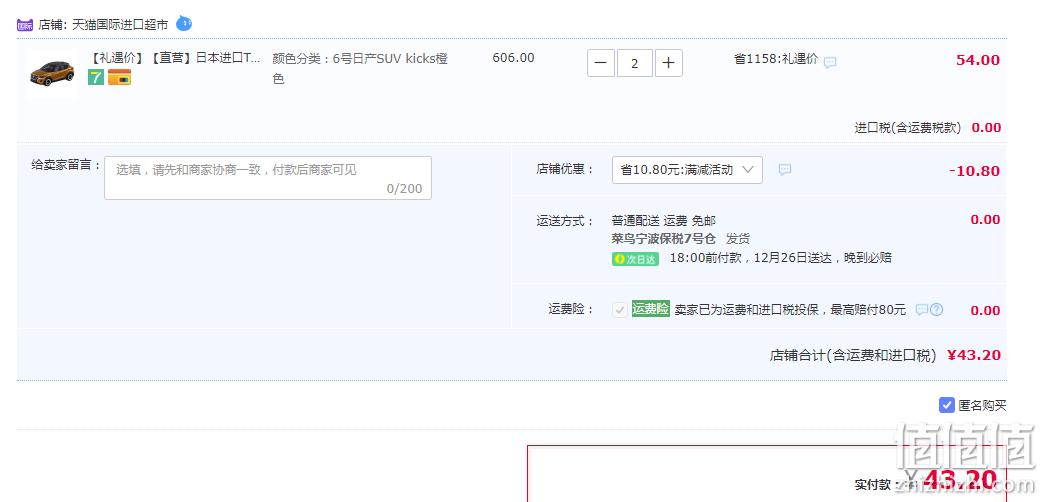Decrease quantity with the minus button

coord(601,63)
